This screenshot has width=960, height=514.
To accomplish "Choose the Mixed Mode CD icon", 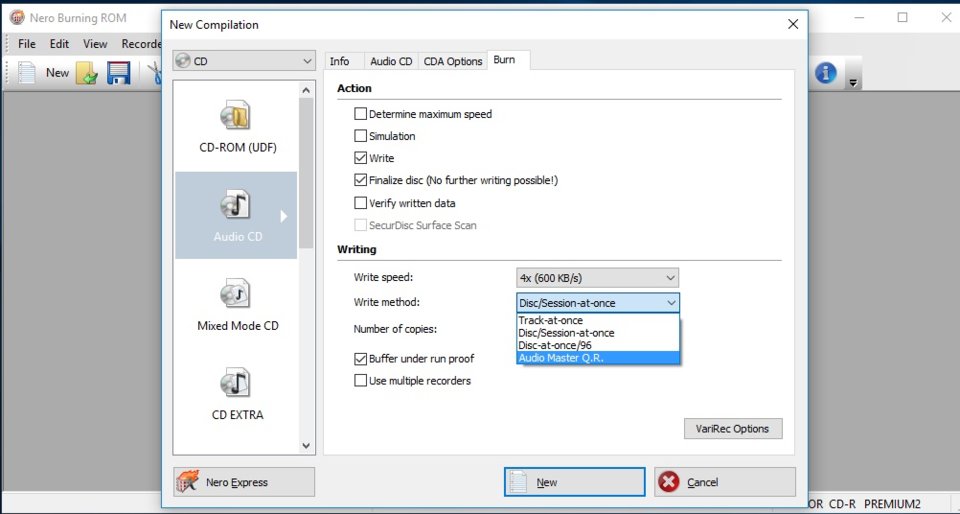I will tap(235, 293).
